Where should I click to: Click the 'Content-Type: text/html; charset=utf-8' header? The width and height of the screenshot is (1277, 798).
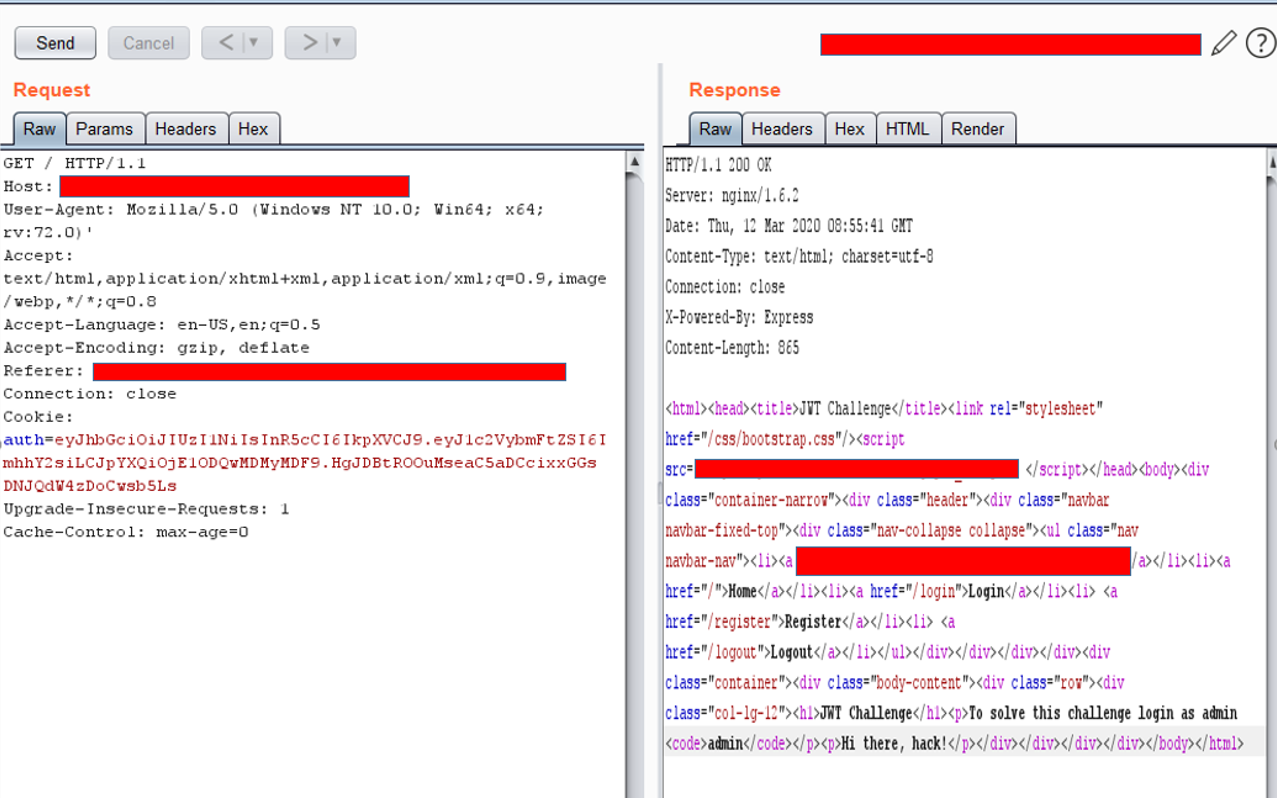pyautogui.click(x=799, y=257)
